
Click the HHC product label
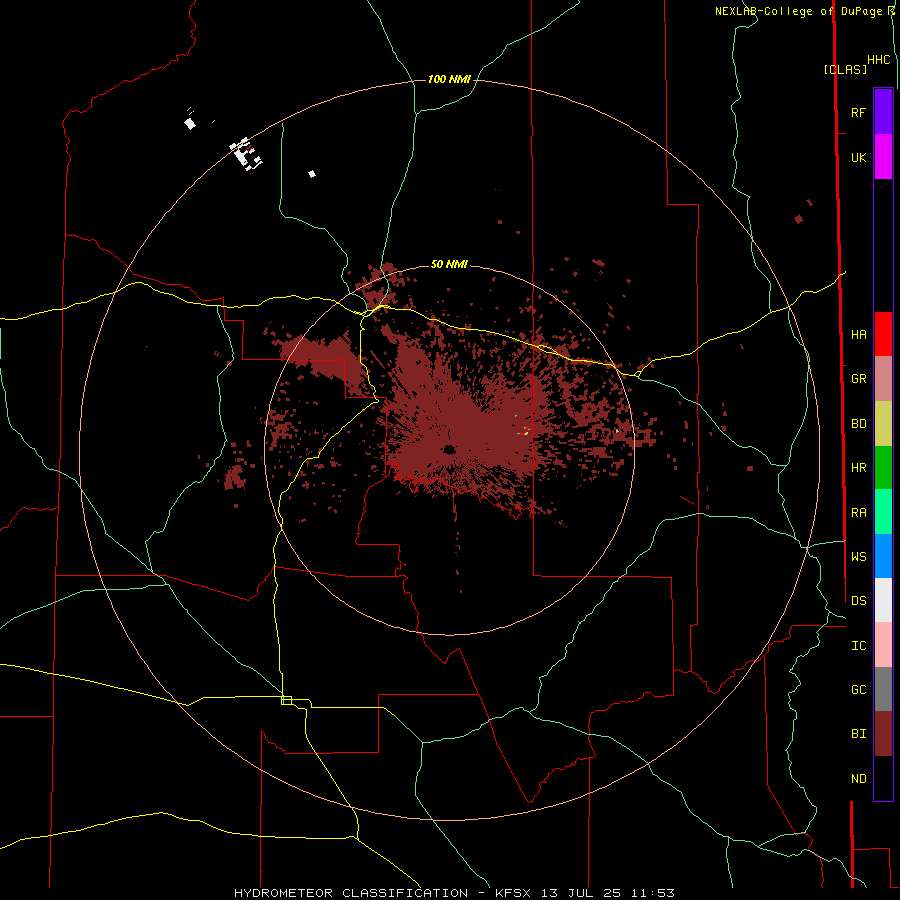878,60
